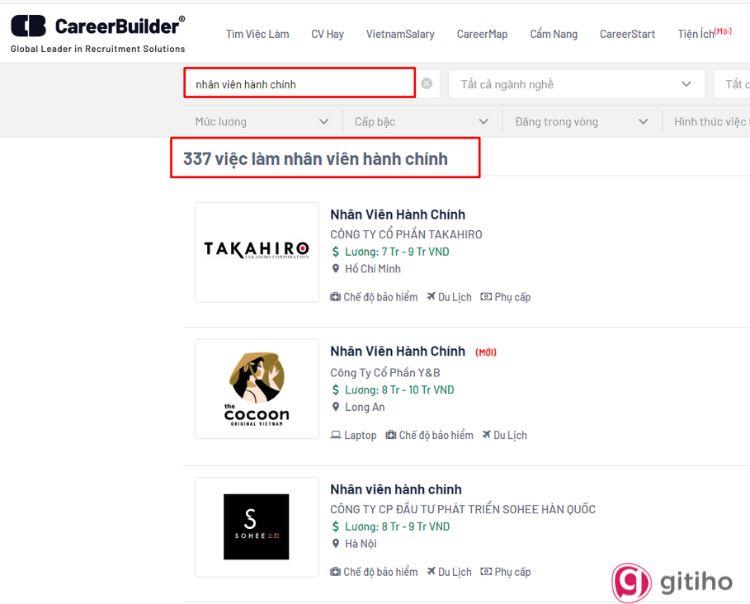
Task: Clear the search text with the X icon
Action: tap(427, 84)
